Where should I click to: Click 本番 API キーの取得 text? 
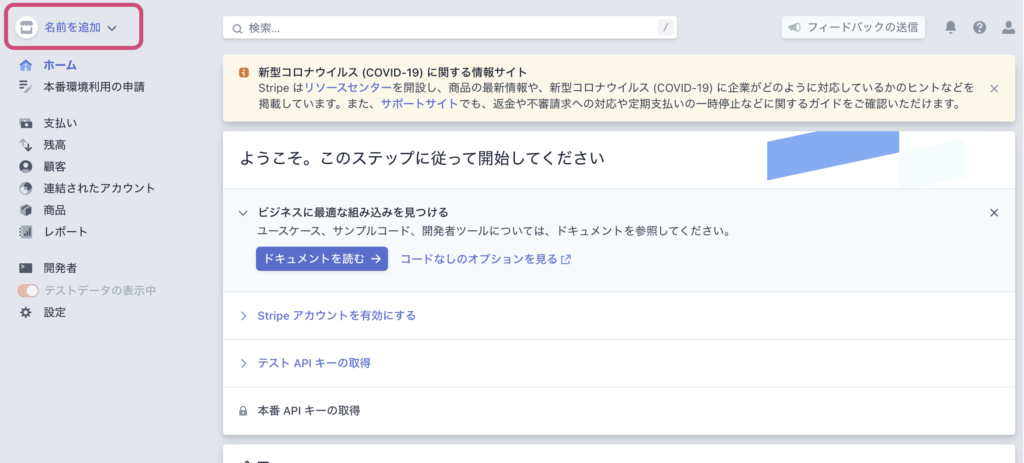(309, 411)
